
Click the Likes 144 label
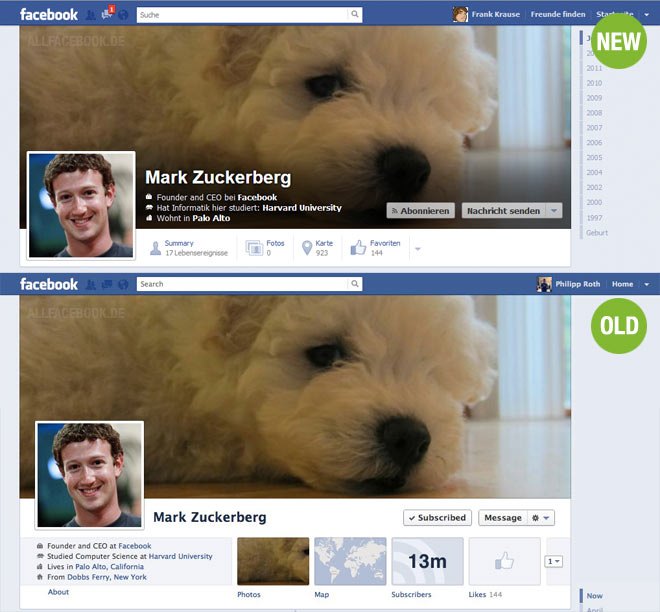click(485, 594)
